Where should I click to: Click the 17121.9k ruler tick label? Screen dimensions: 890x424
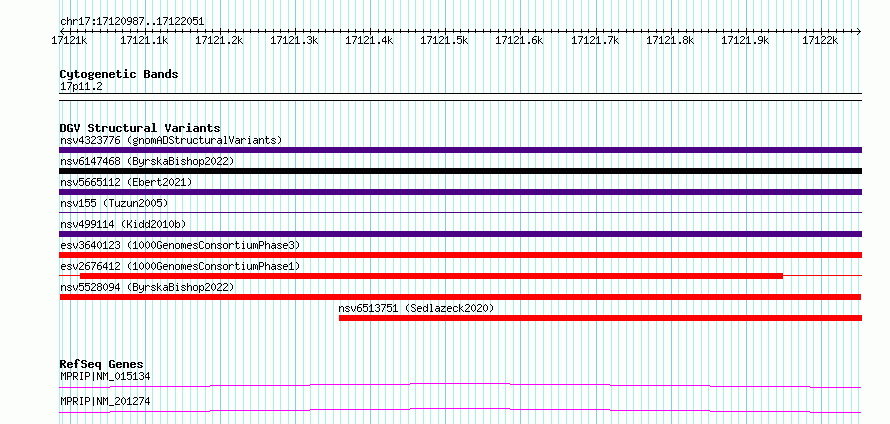(x=745, y=40)
